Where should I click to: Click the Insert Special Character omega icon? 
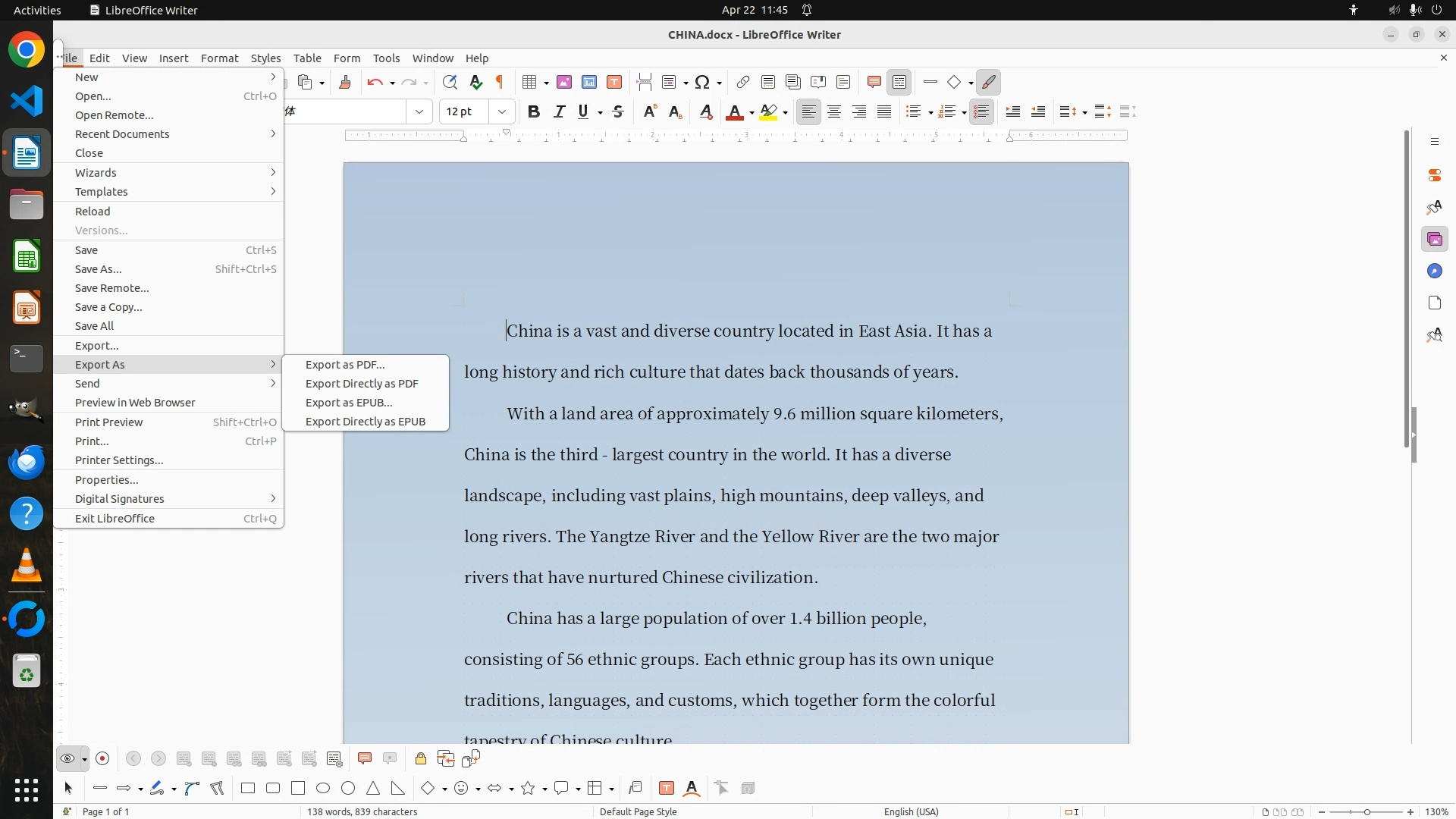tap(701, 83)
